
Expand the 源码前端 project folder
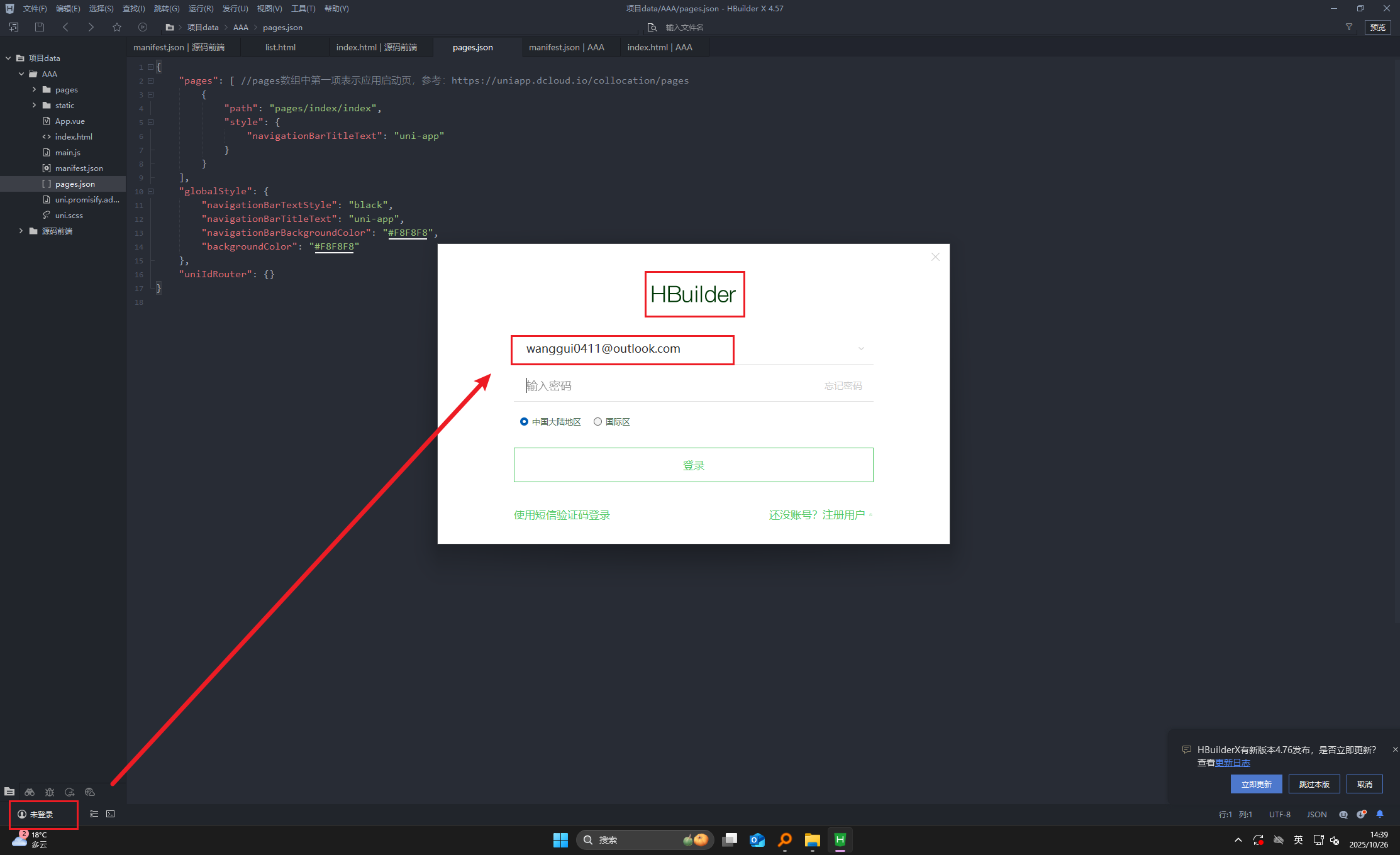click(x=21, y=231)
